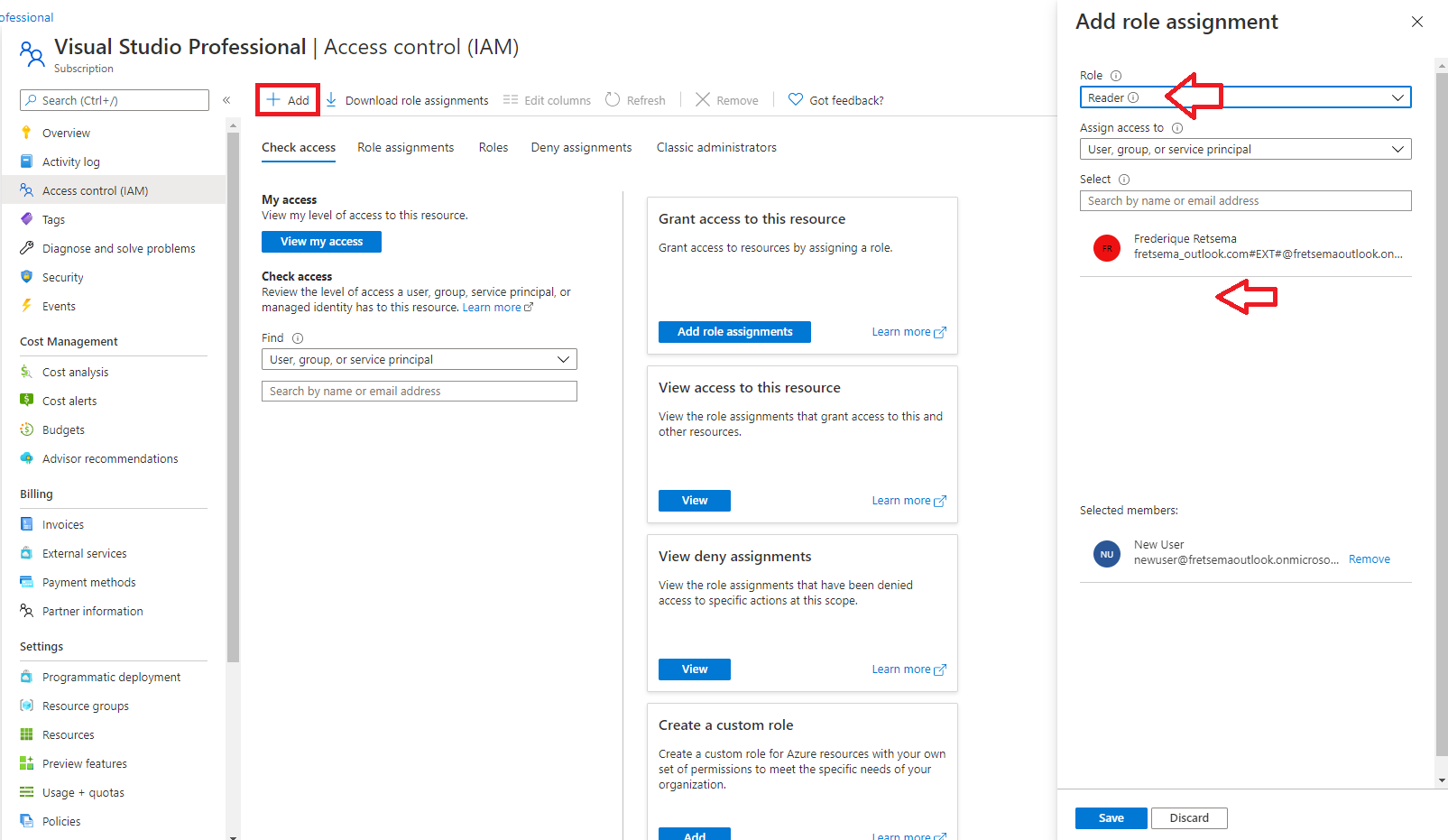Click the Download role assignments arrow icon

point(331,100)
